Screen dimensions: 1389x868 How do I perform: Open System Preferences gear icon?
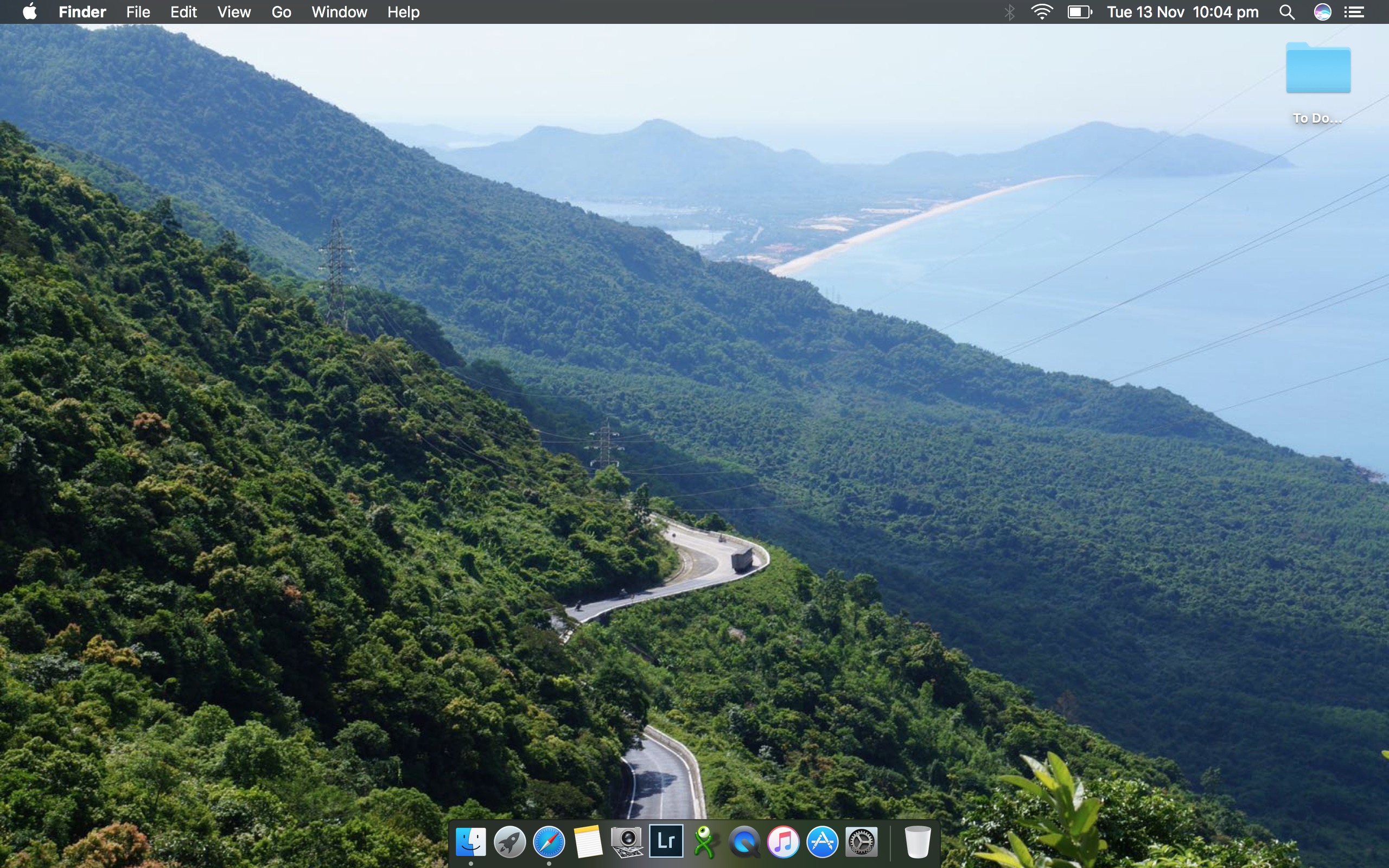(861, 842)
